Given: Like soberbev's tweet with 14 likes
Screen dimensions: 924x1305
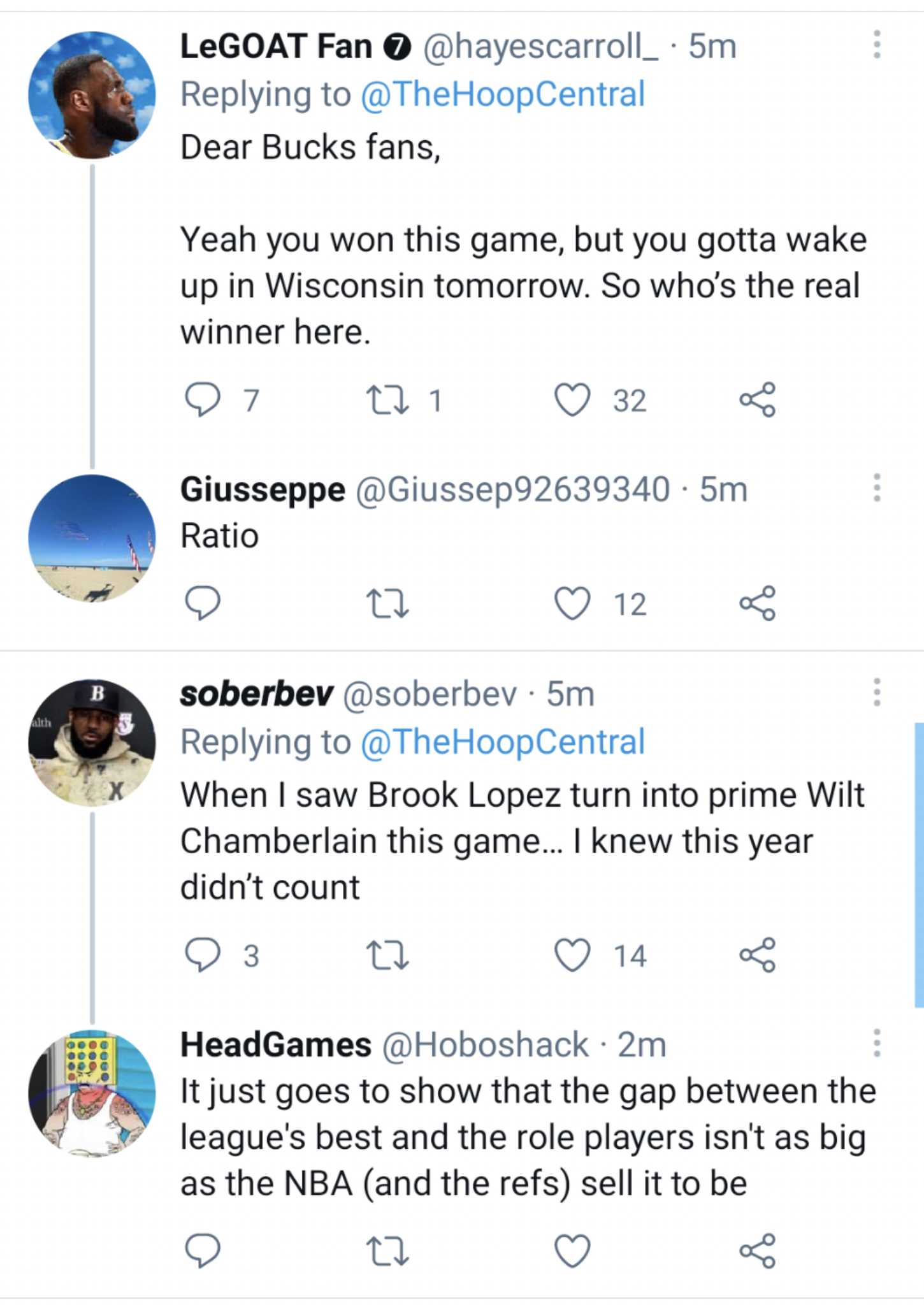Looking at the screenshot, I should tap(572, 955).
